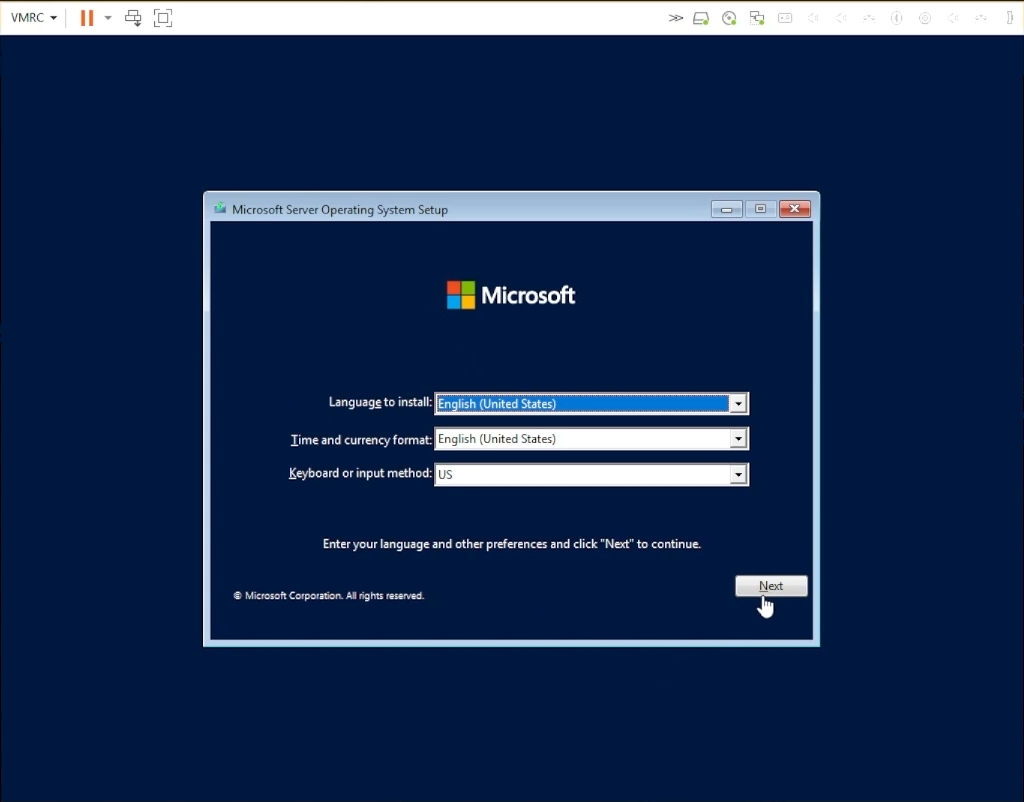Open the Language to install dropdown

738,403
